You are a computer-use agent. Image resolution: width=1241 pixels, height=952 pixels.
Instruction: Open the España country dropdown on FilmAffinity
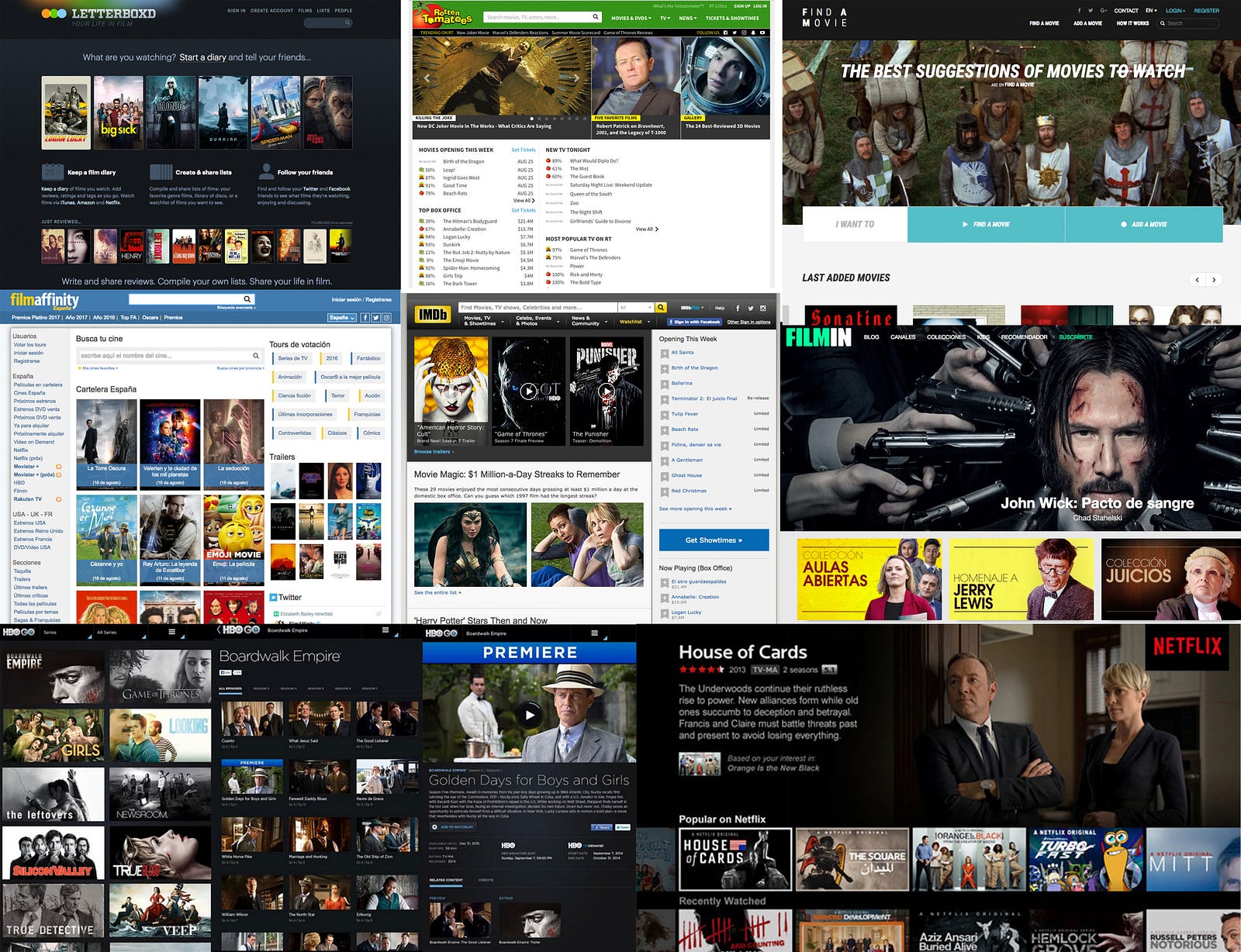coord(341,318)
